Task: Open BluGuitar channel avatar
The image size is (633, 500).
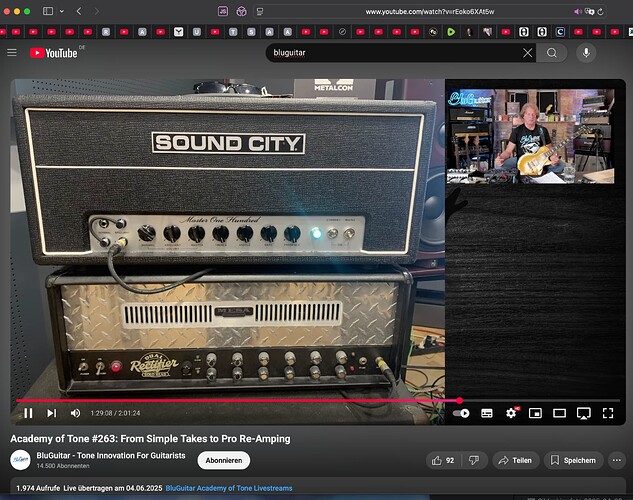Action: pos(20,460)
